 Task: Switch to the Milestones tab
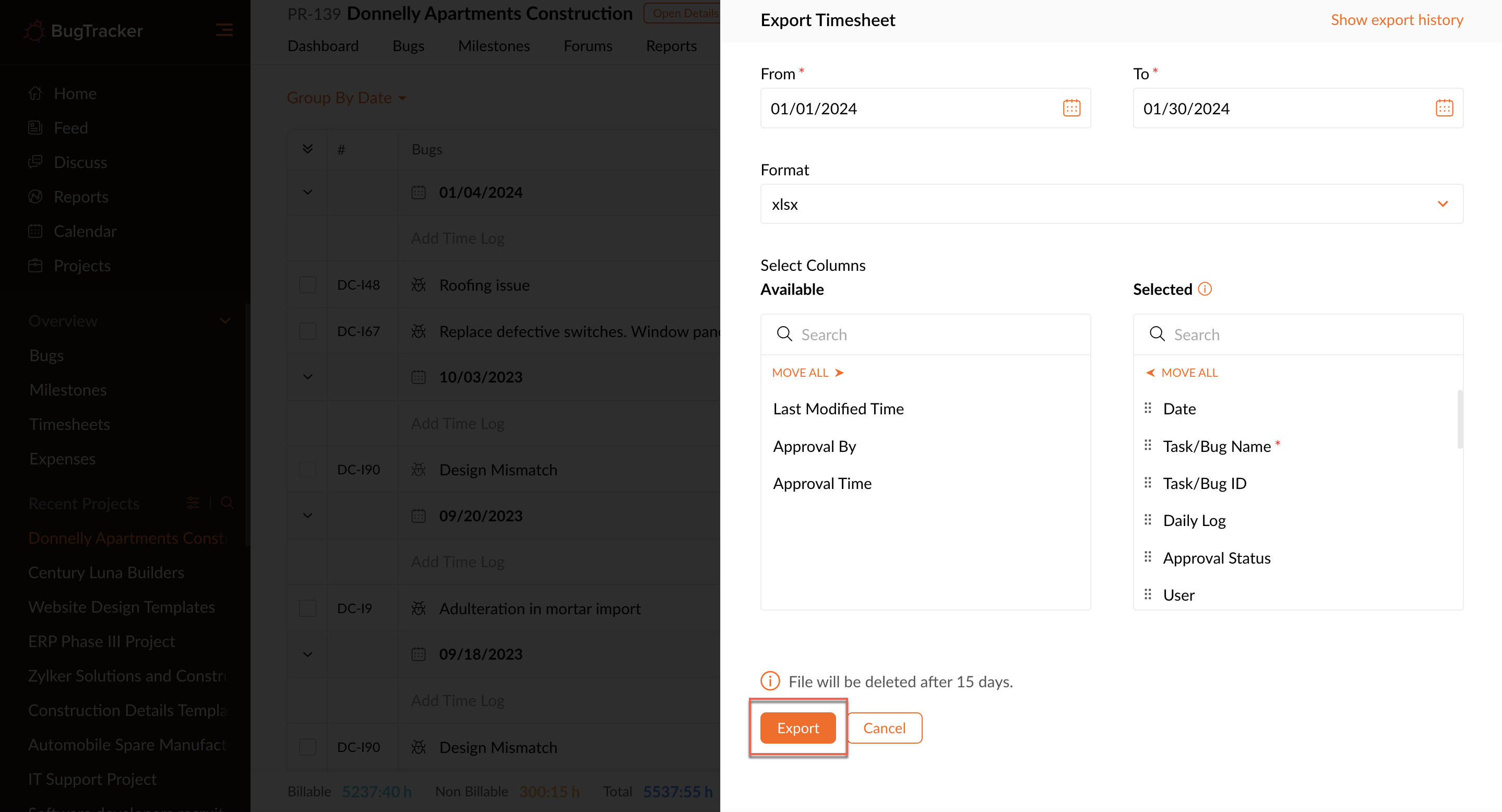[x=494, y=45]
